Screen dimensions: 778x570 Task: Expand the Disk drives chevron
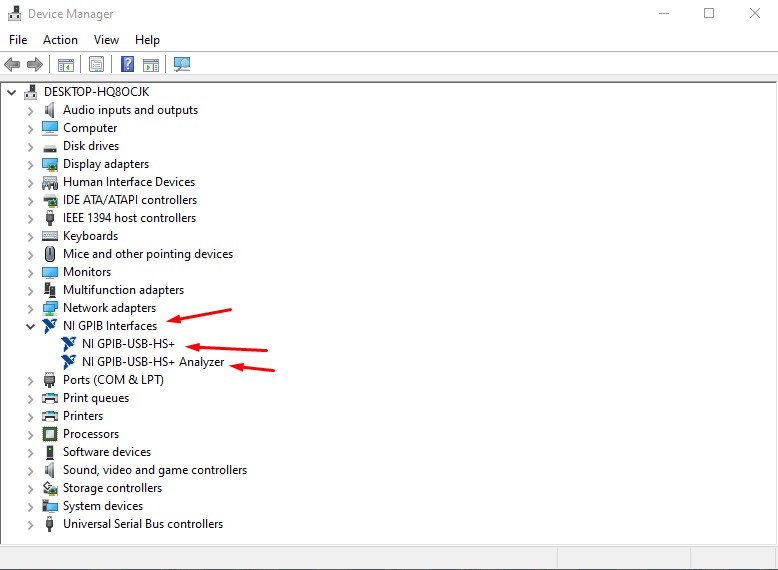pos(30,147)
